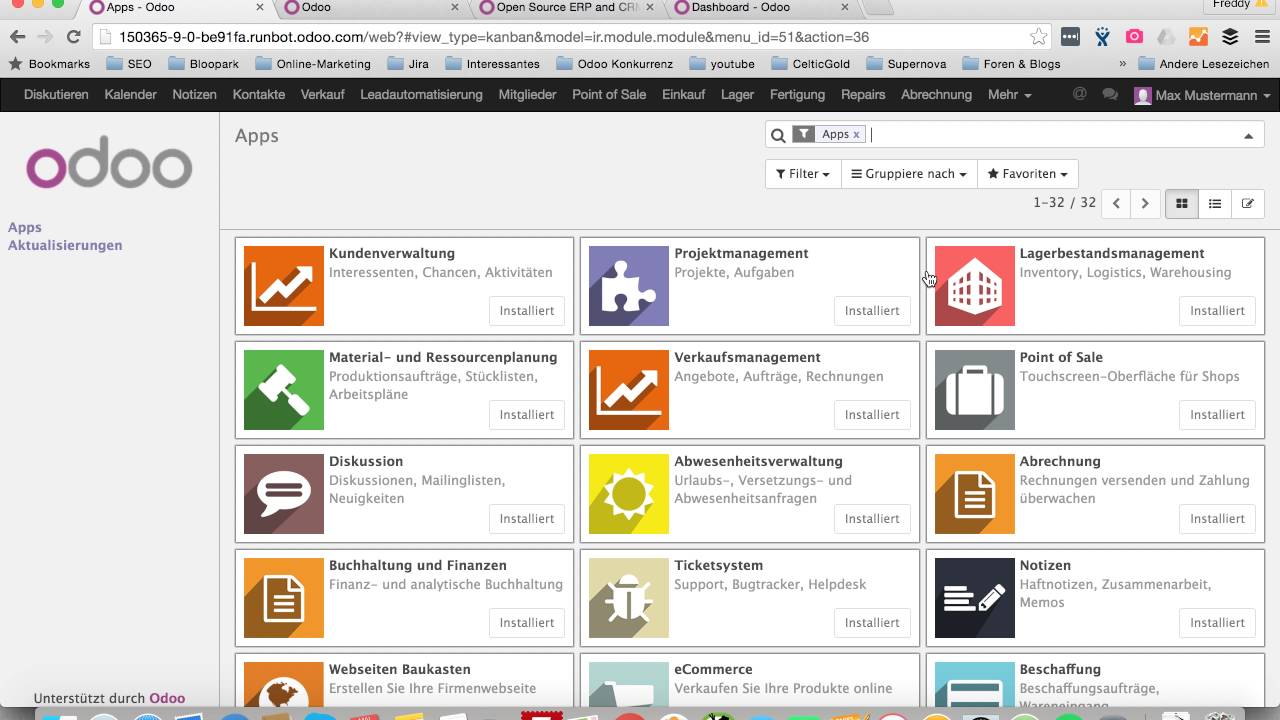Reload the page
This screenshot has width=1280, height=720.
pyautogui.click(x=73, y=37)
